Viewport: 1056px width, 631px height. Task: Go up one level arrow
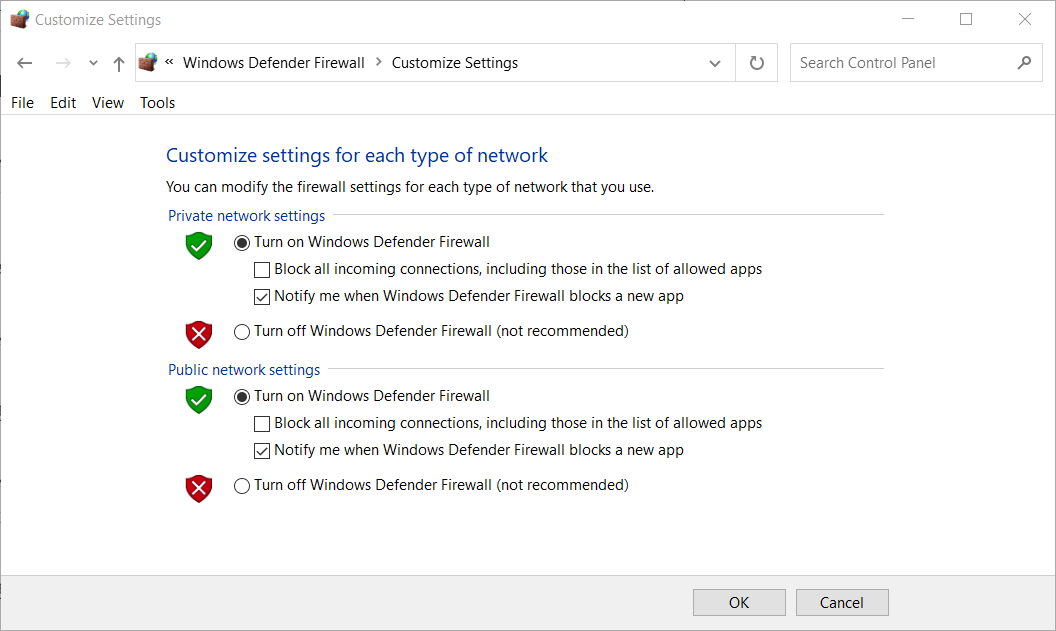(x=119, y=63)
